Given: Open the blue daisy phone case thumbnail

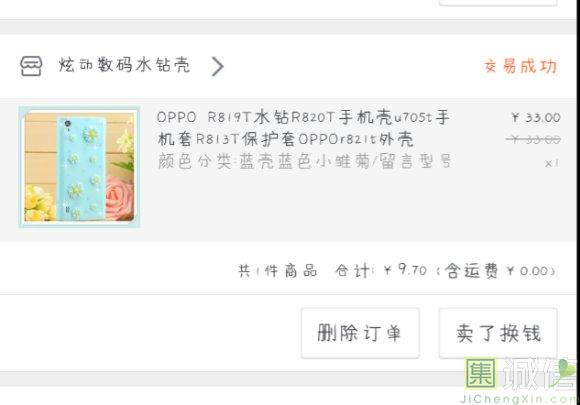Looking at the screenshot, I should pos(80,166).
